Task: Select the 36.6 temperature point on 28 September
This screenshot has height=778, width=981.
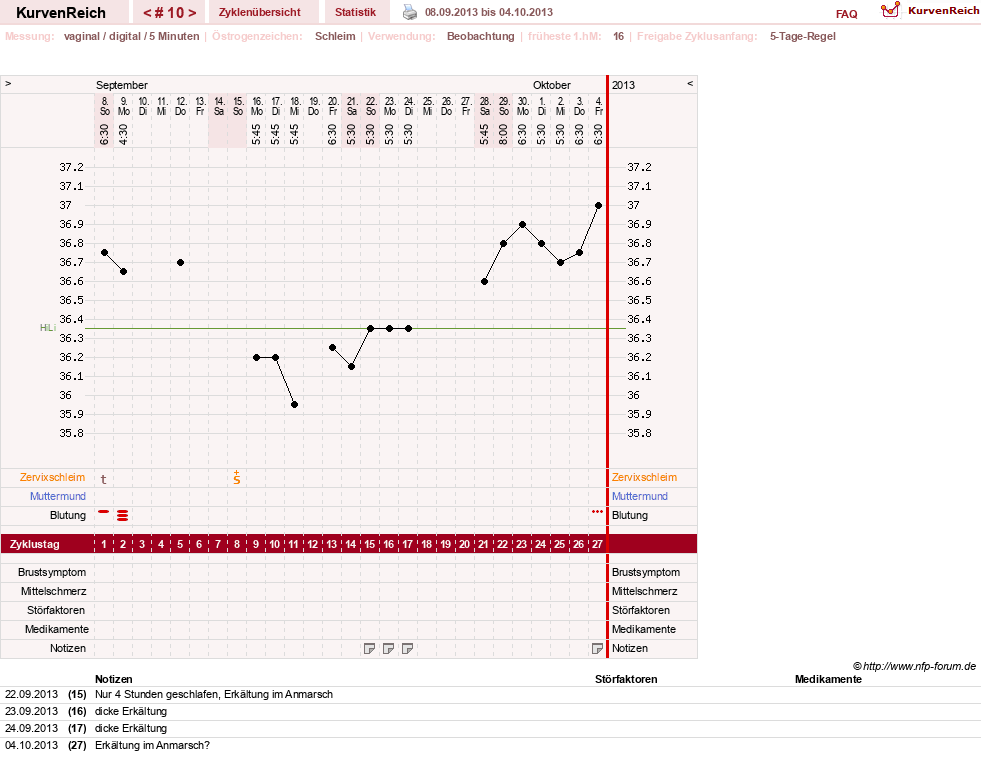Action: coord(484,281)
